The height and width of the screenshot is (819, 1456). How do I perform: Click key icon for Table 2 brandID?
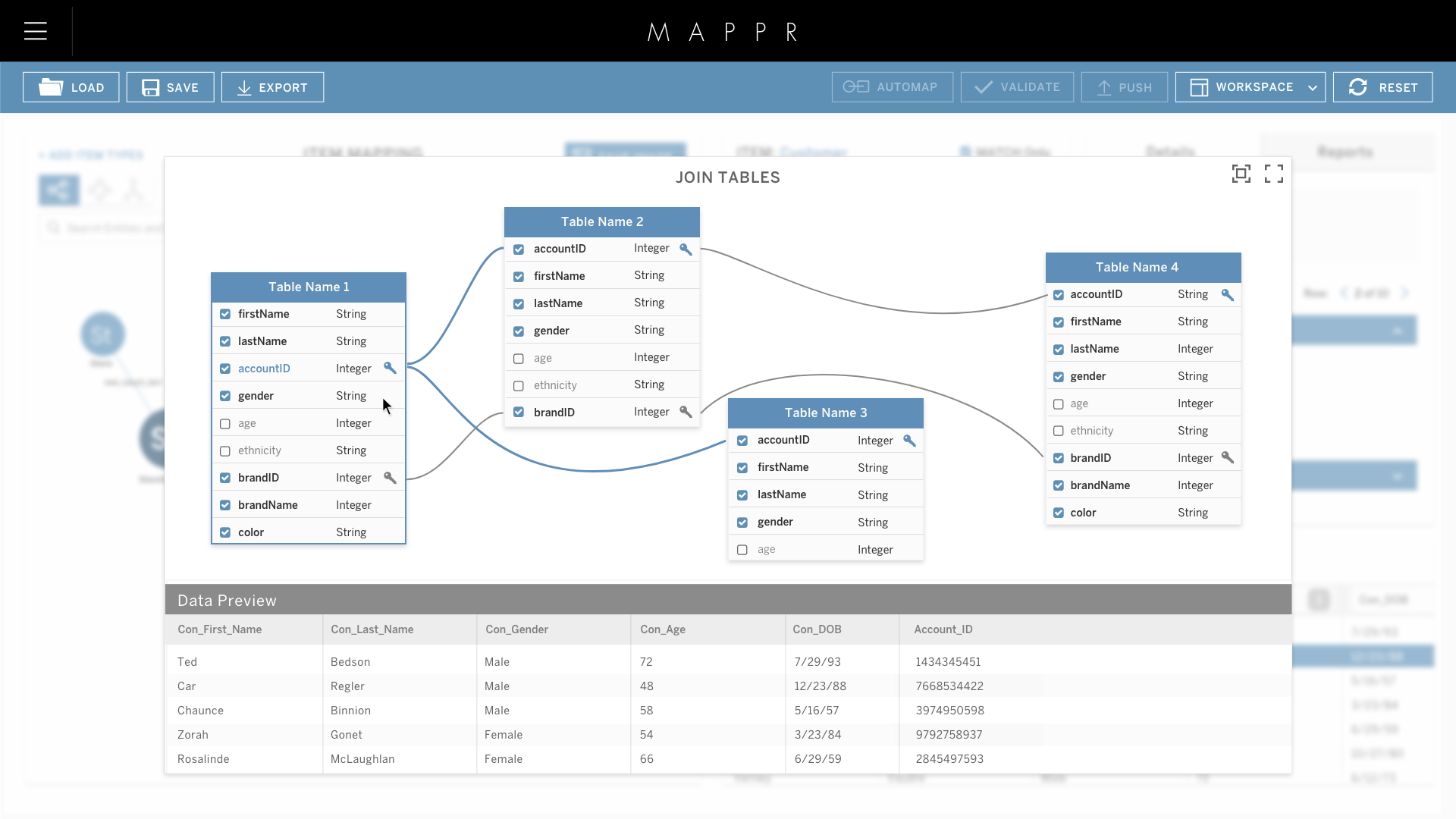tap(686, 412)
